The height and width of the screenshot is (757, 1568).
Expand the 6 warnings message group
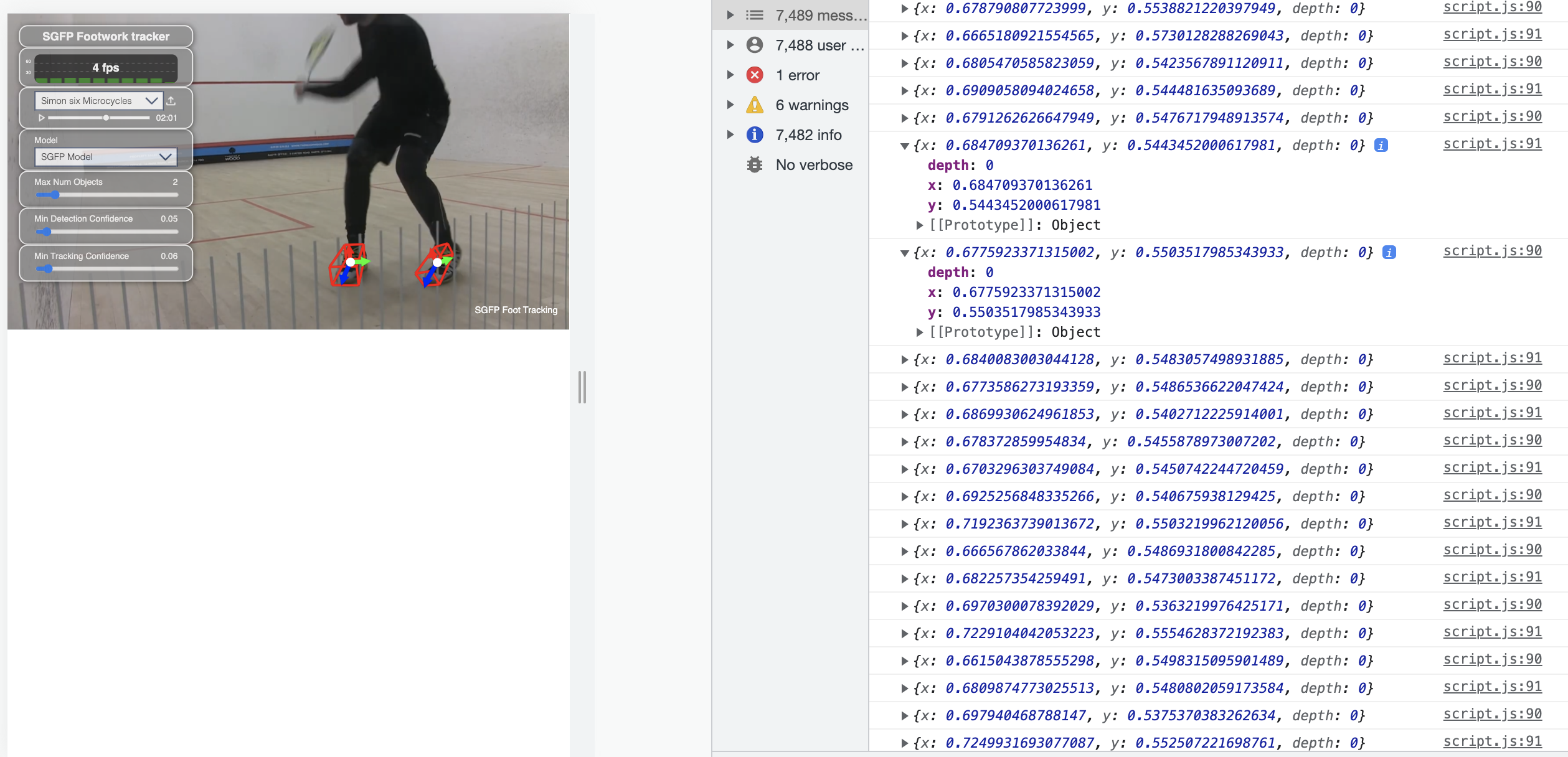[x=730, y=105]
